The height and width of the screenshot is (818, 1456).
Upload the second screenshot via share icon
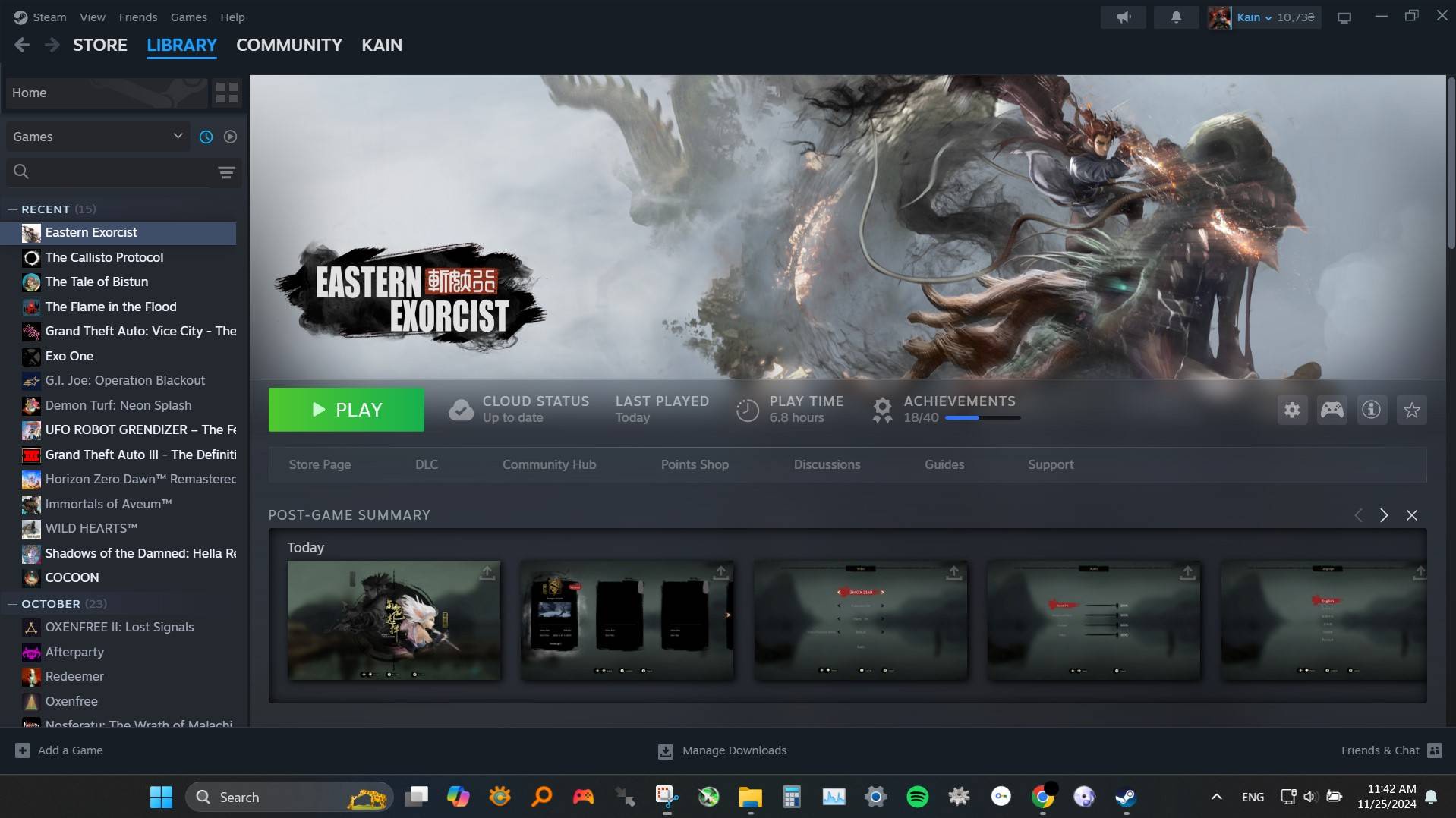(720, 573)
